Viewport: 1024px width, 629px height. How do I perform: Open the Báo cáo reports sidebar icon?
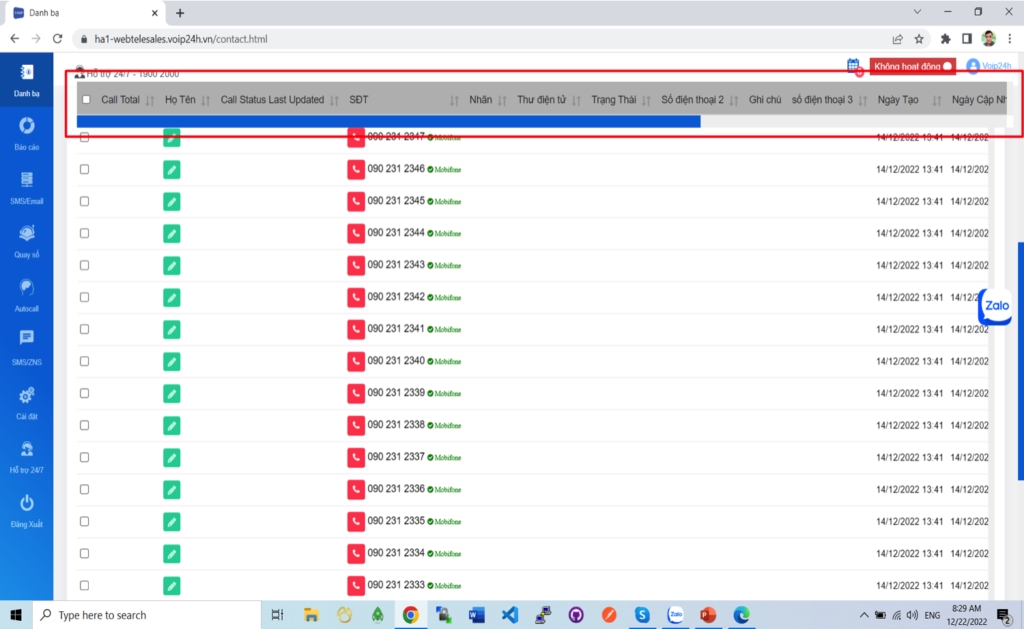(x=27, y=126)
